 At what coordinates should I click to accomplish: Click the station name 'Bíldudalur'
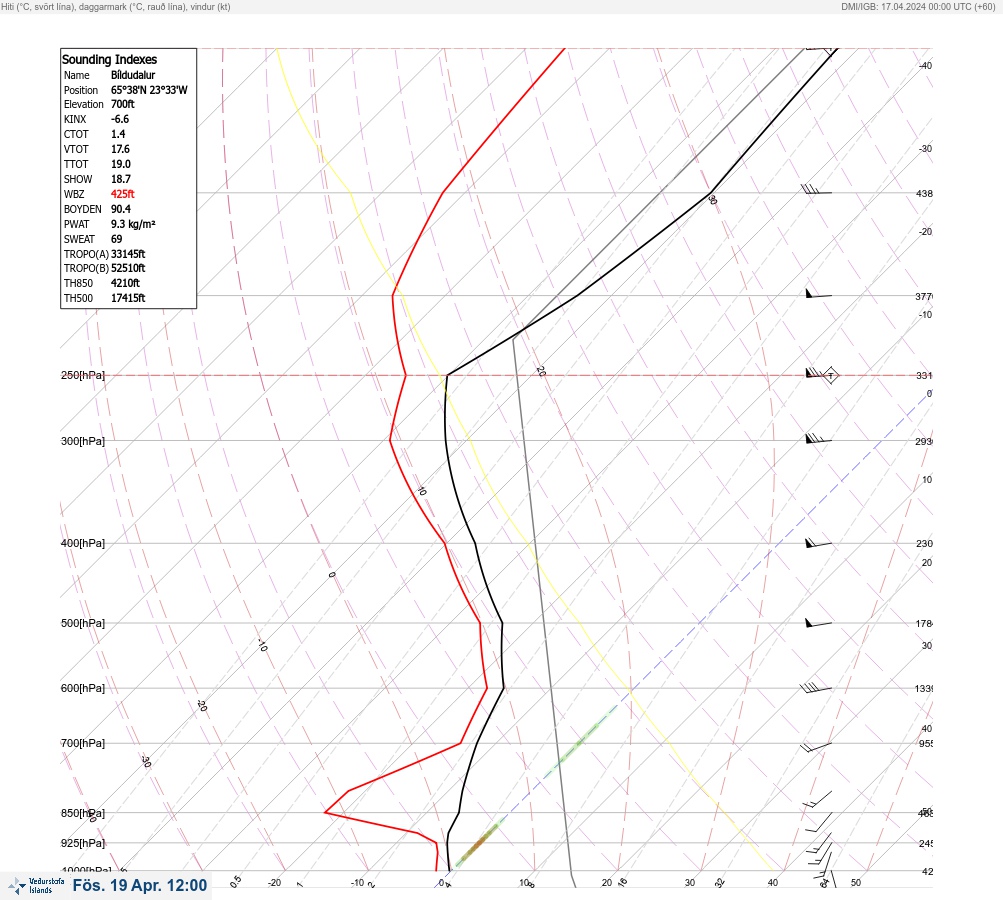[133, 75]
